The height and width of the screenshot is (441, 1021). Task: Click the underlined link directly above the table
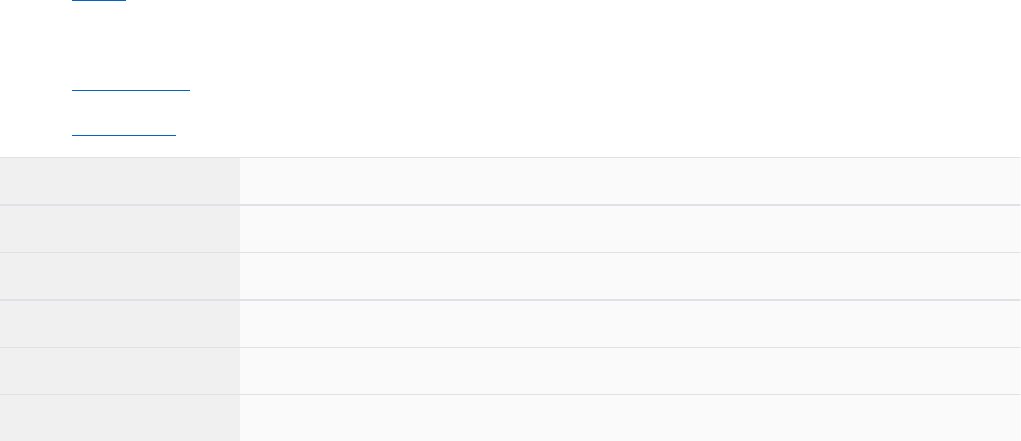point(124,131)
